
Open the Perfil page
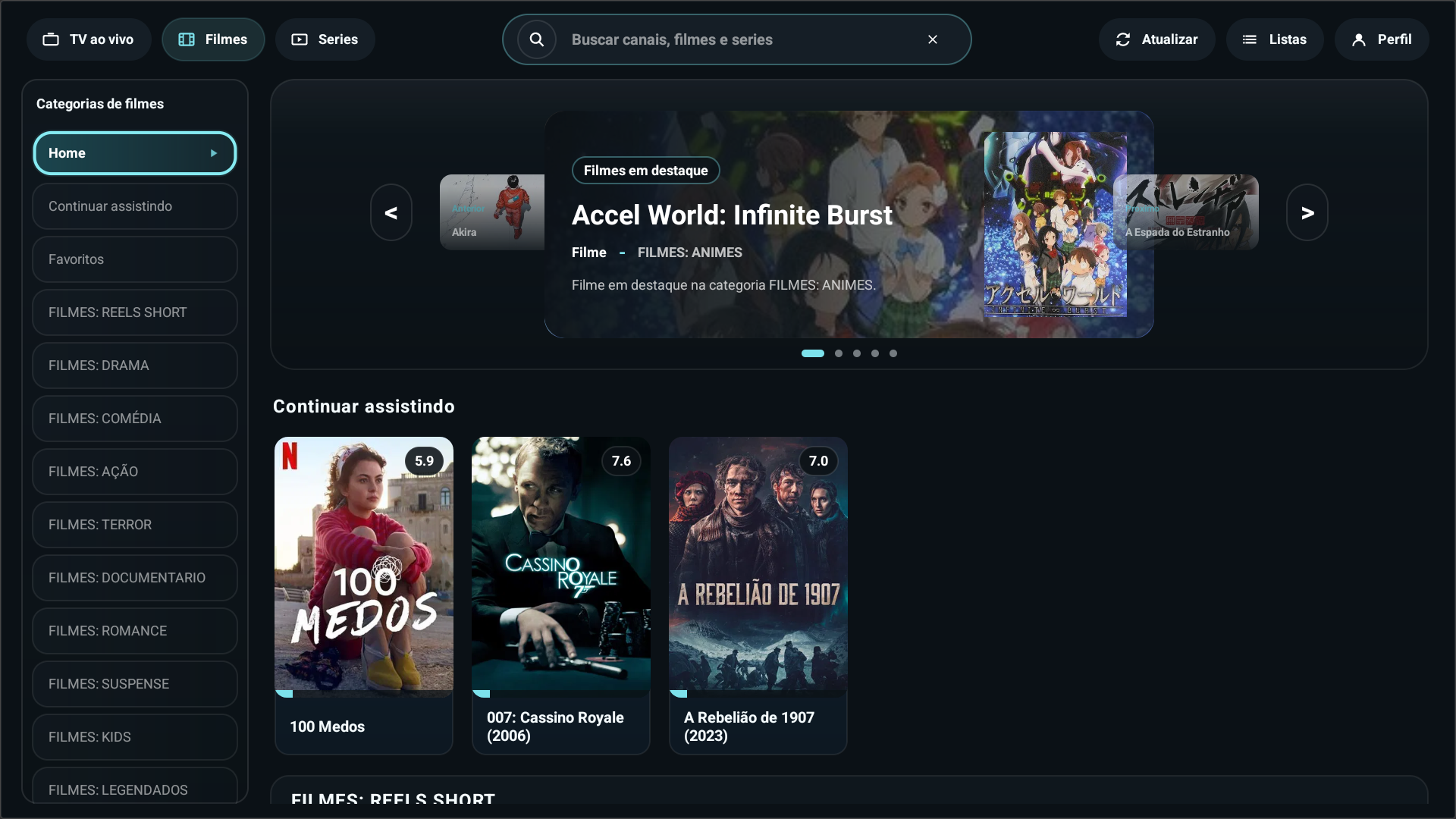point(1382,39)
